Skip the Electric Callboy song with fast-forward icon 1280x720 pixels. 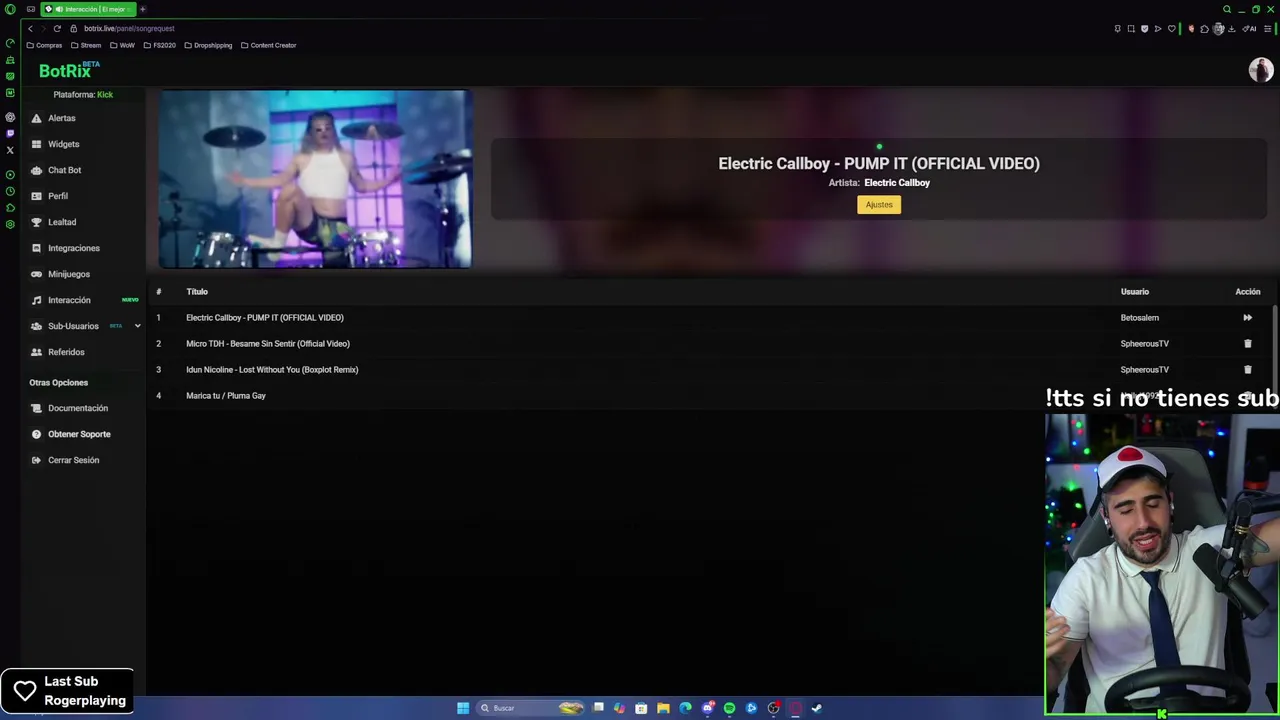coord(1247,318)
